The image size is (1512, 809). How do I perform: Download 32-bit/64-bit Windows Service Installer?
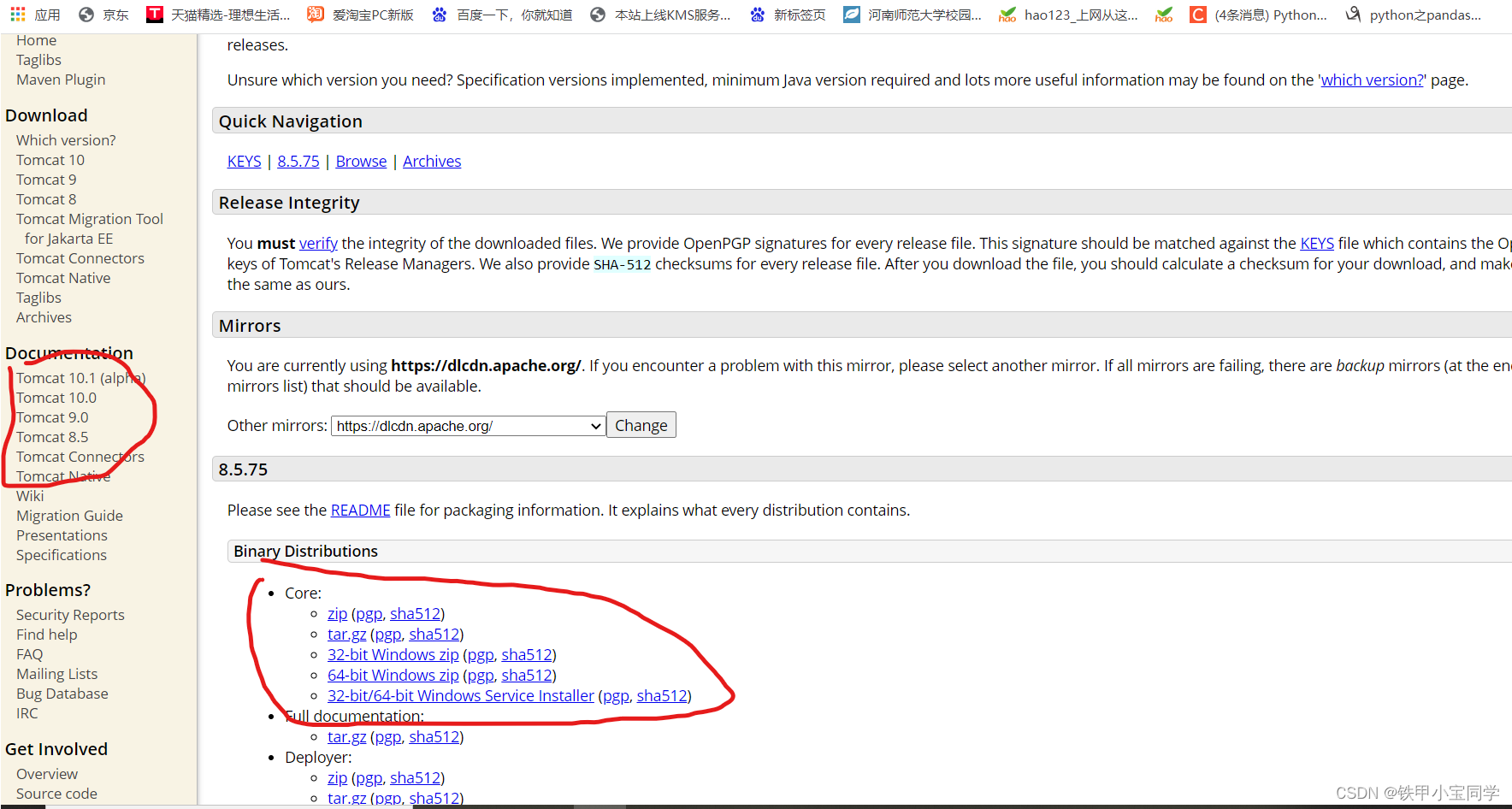461,696
